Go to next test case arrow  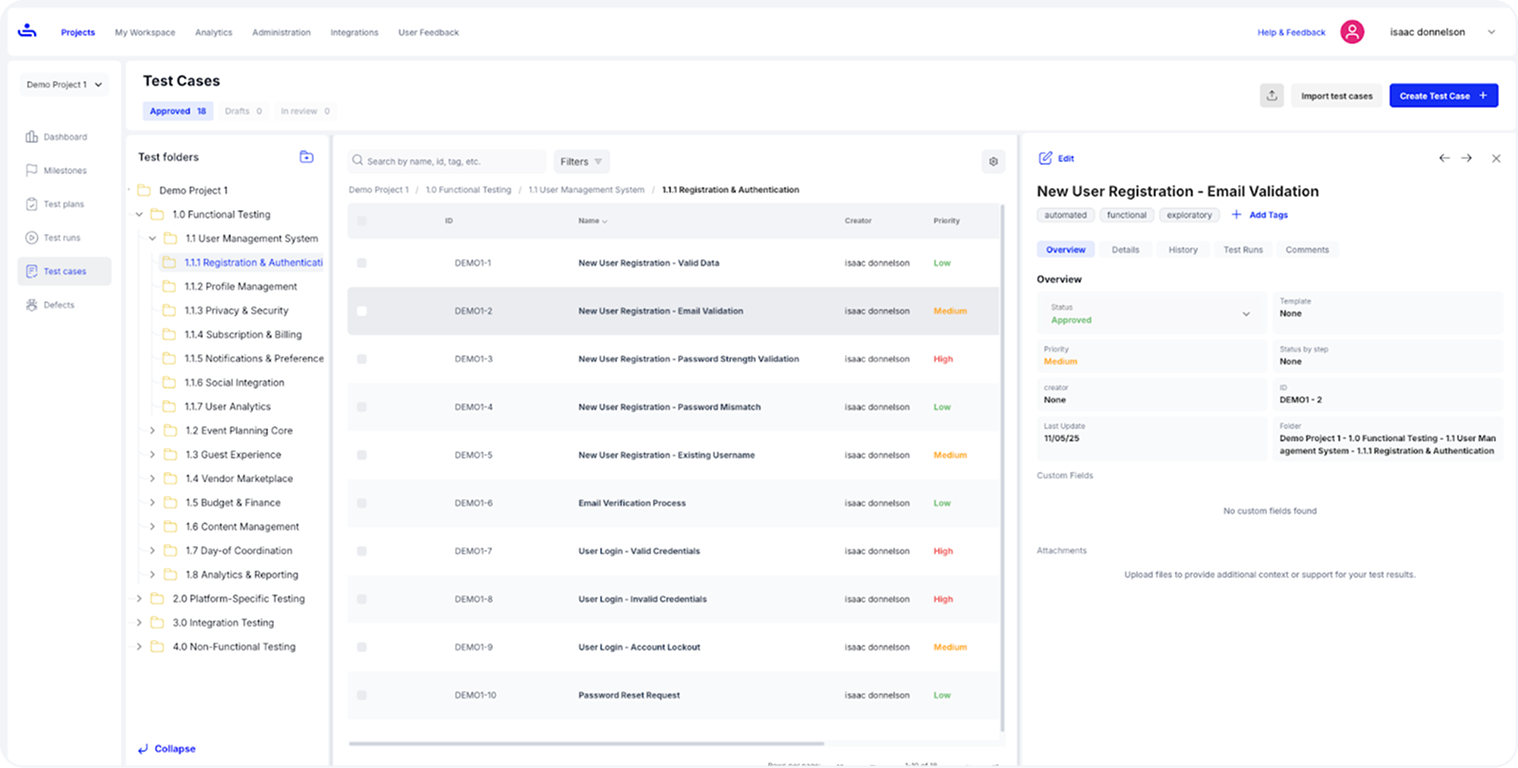[1466, 158]
